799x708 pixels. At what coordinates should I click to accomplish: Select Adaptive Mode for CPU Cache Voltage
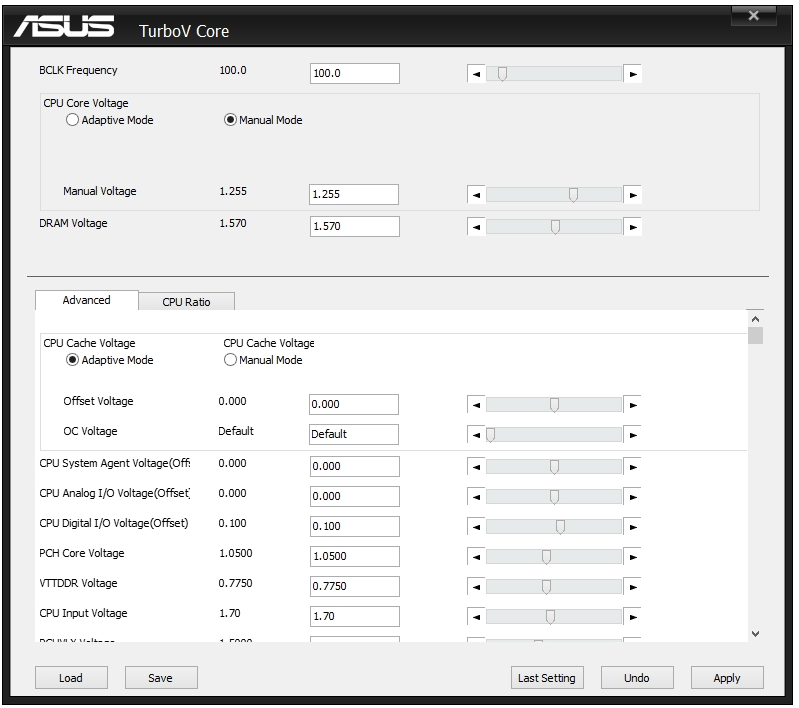72,360
